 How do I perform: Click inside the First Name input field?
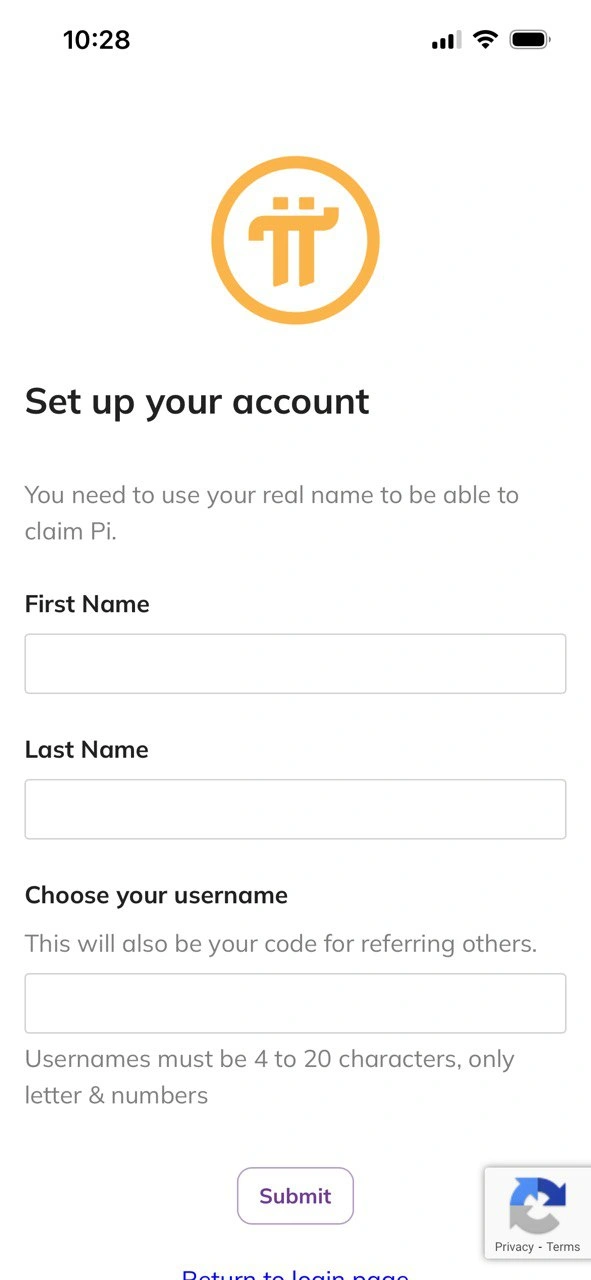point(295,663)
